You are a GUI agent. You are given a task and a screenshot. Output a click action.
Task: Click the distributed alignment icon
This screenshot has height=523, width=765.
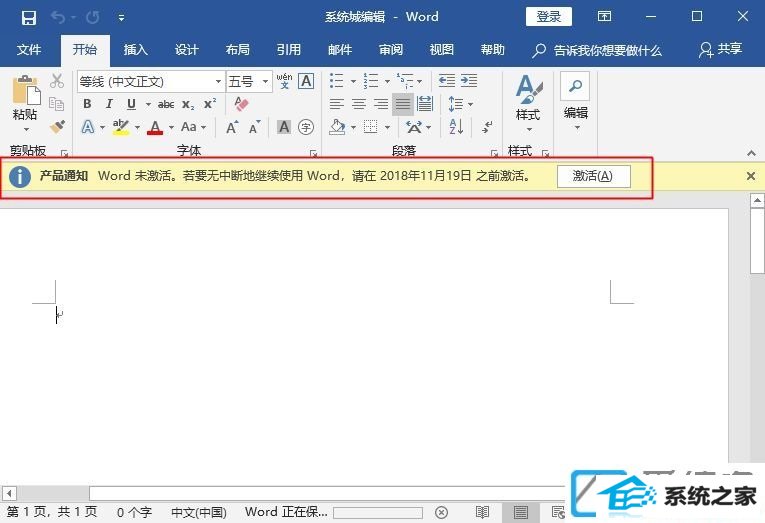click(425, 104)
